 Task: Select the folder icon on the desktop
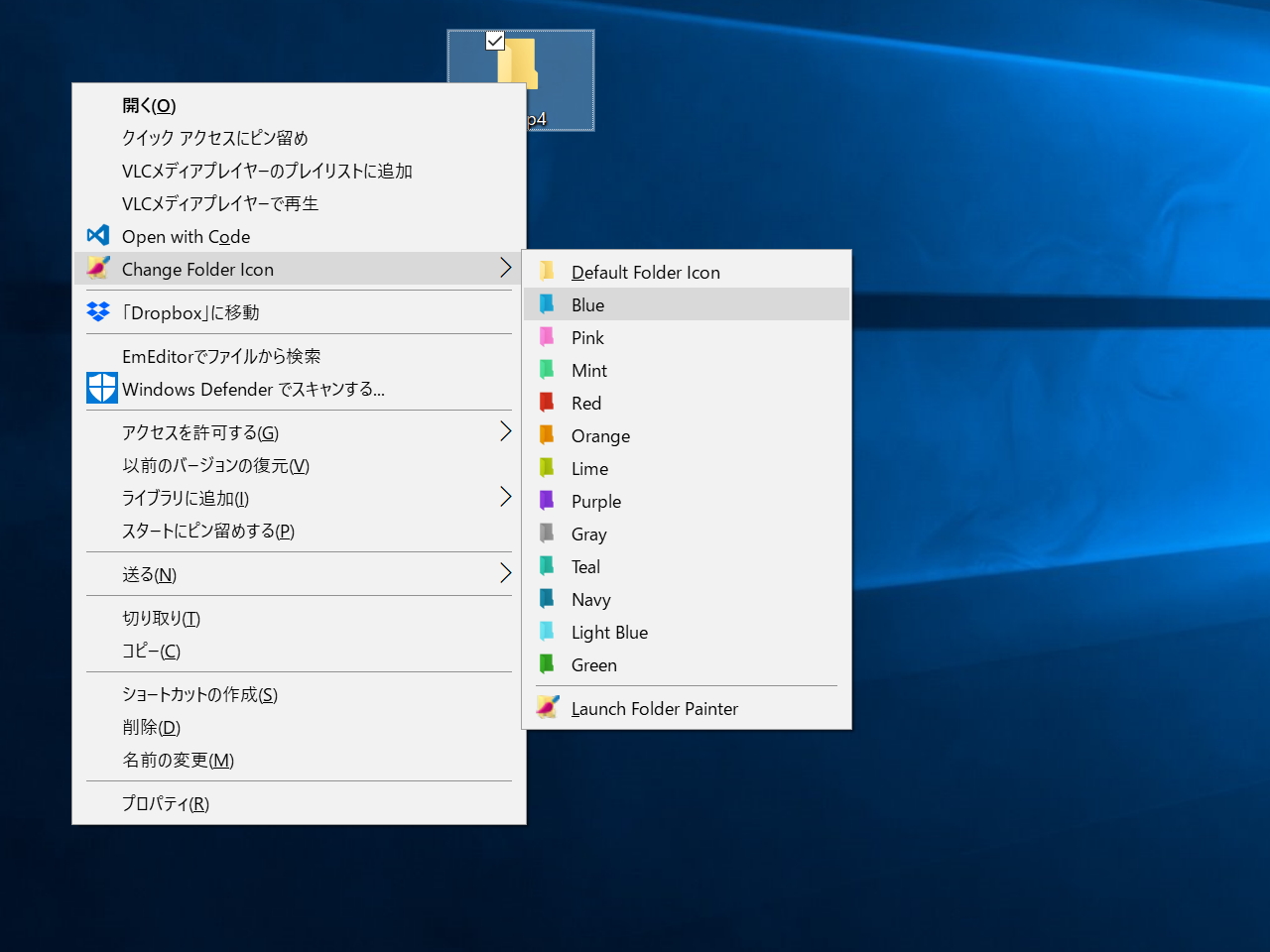pyautogui.click(x=520, y=80)
